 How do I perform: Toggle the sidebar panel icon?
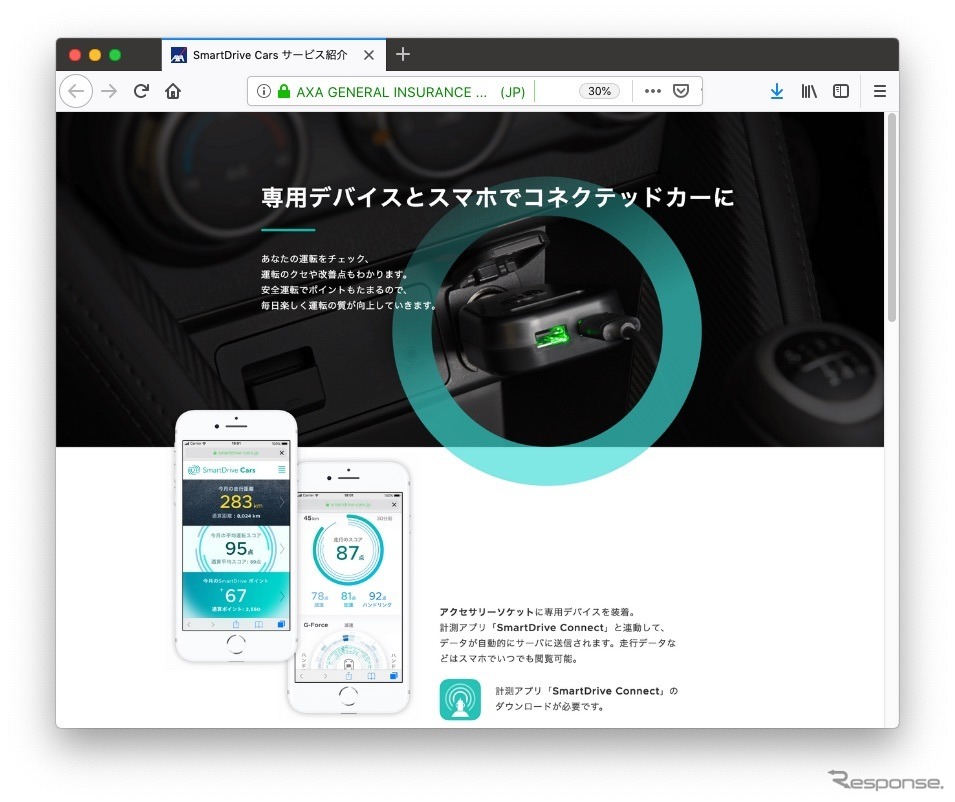pos(841,91)
